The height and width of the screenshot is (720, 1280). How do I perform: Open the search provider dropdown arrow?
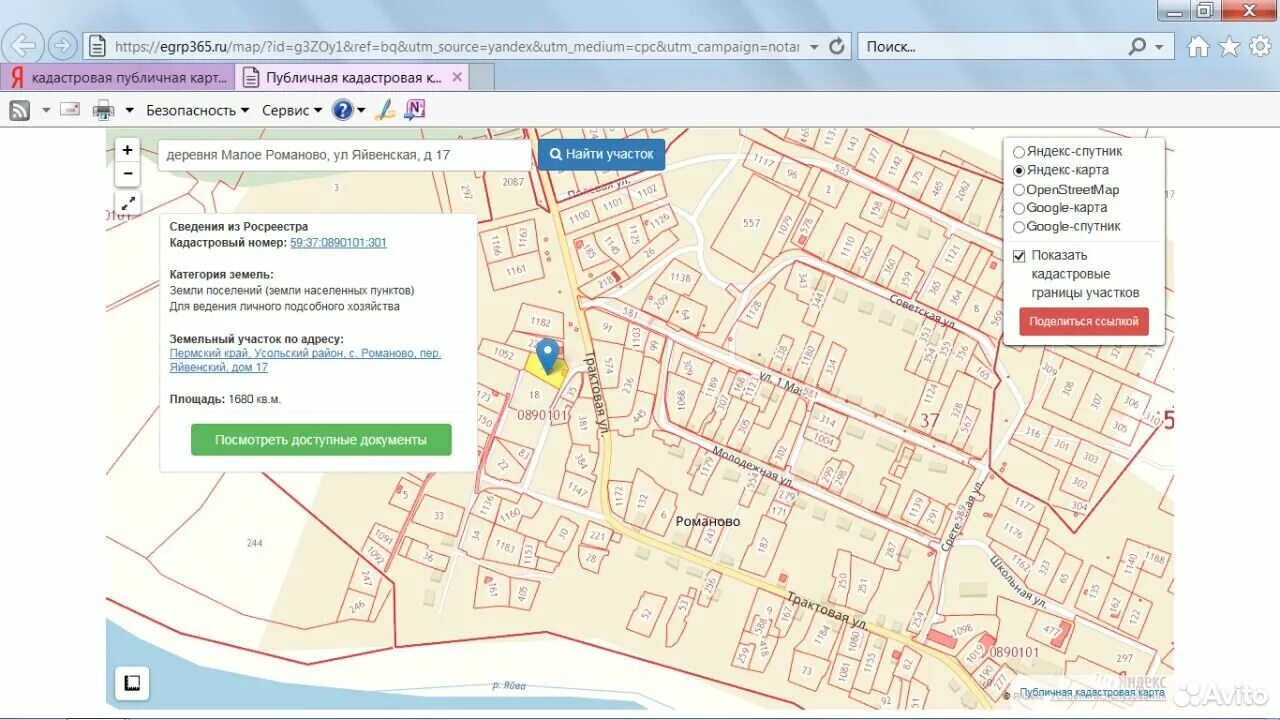click(x=1160, y=46)
